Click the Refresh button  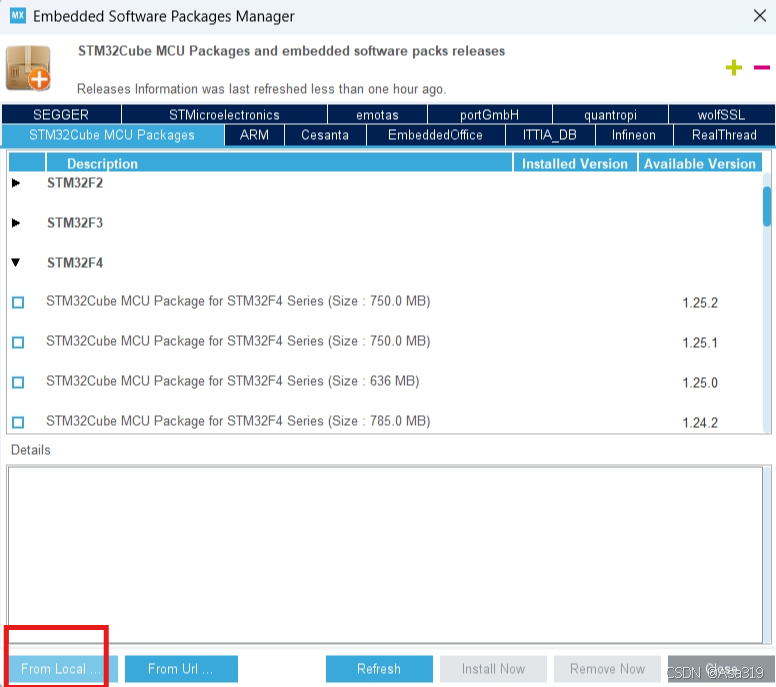379,669
